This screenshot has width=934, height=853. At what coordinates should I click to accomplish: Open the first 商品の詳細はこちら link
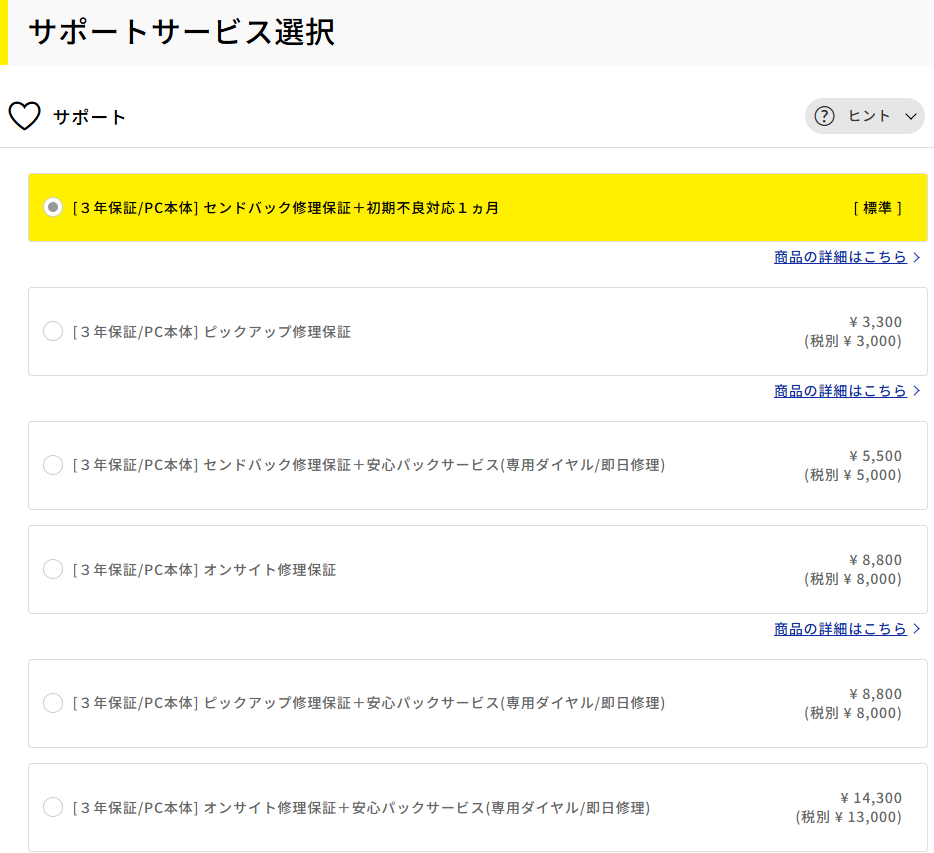tap(840, 257)
